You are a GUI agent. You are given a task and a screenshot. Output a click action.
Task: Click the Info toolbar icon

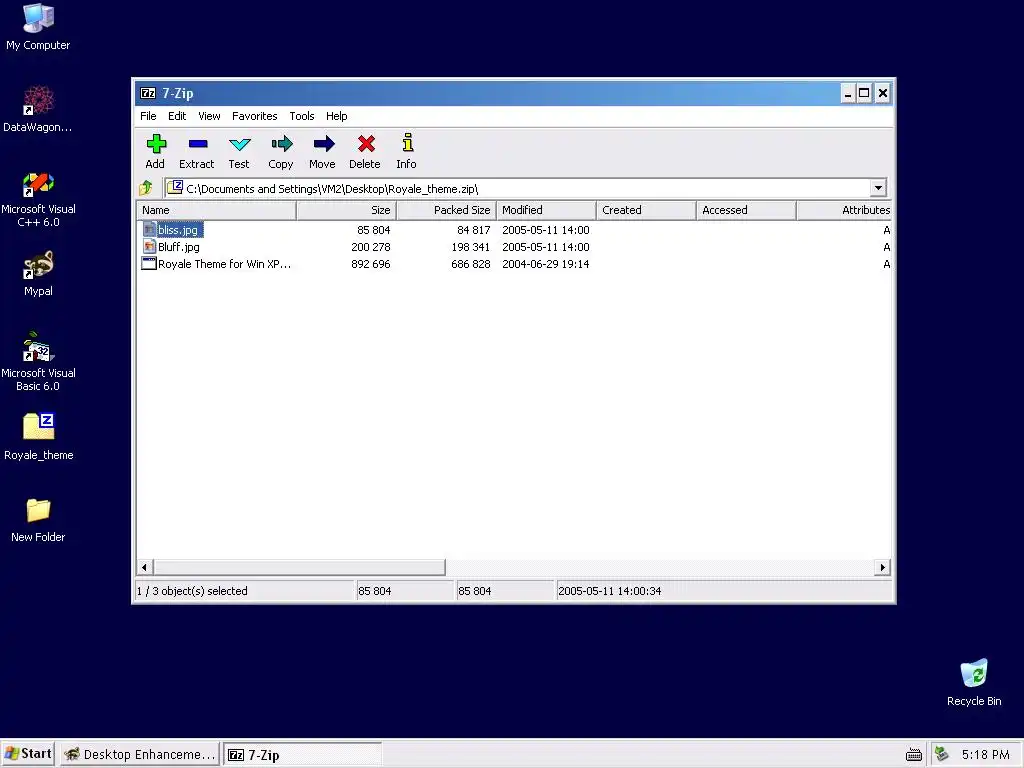[408, 143]
